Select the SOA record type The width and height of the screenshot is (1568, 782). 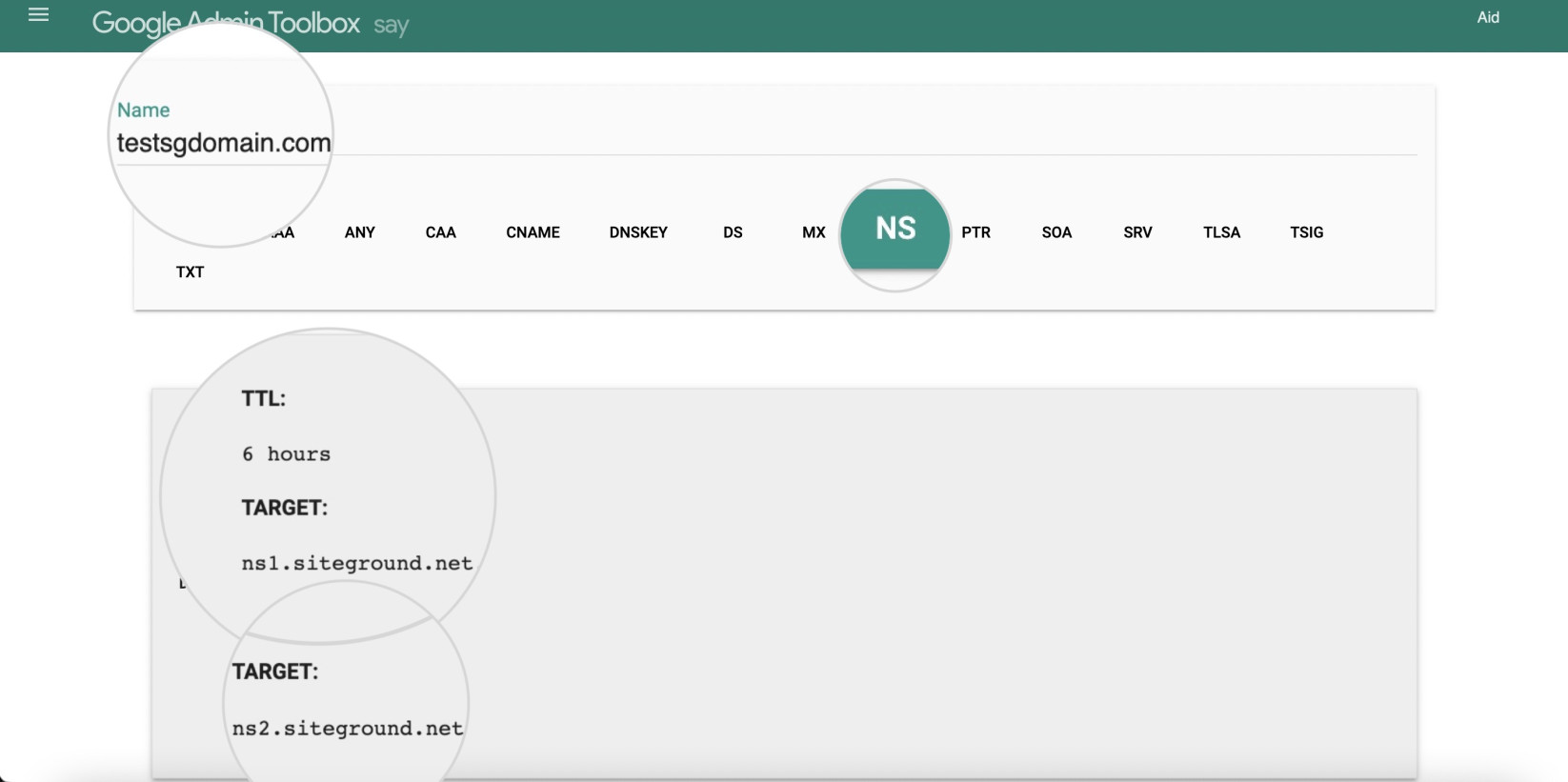1056,232
